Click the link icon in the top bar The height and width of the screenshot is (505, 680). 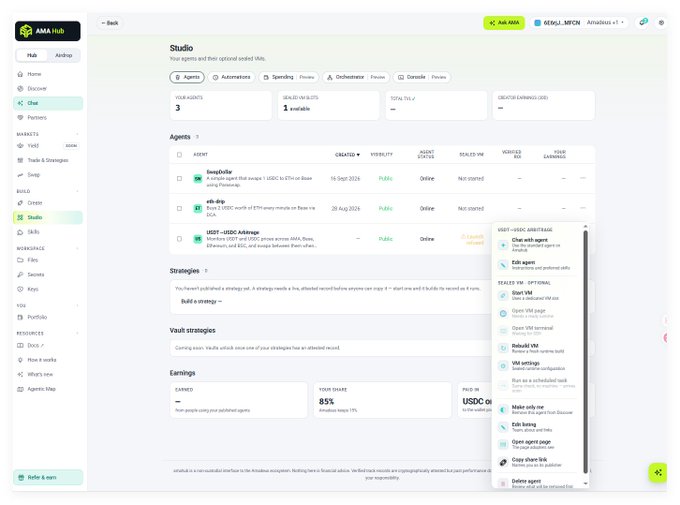[x=643, y=22]
